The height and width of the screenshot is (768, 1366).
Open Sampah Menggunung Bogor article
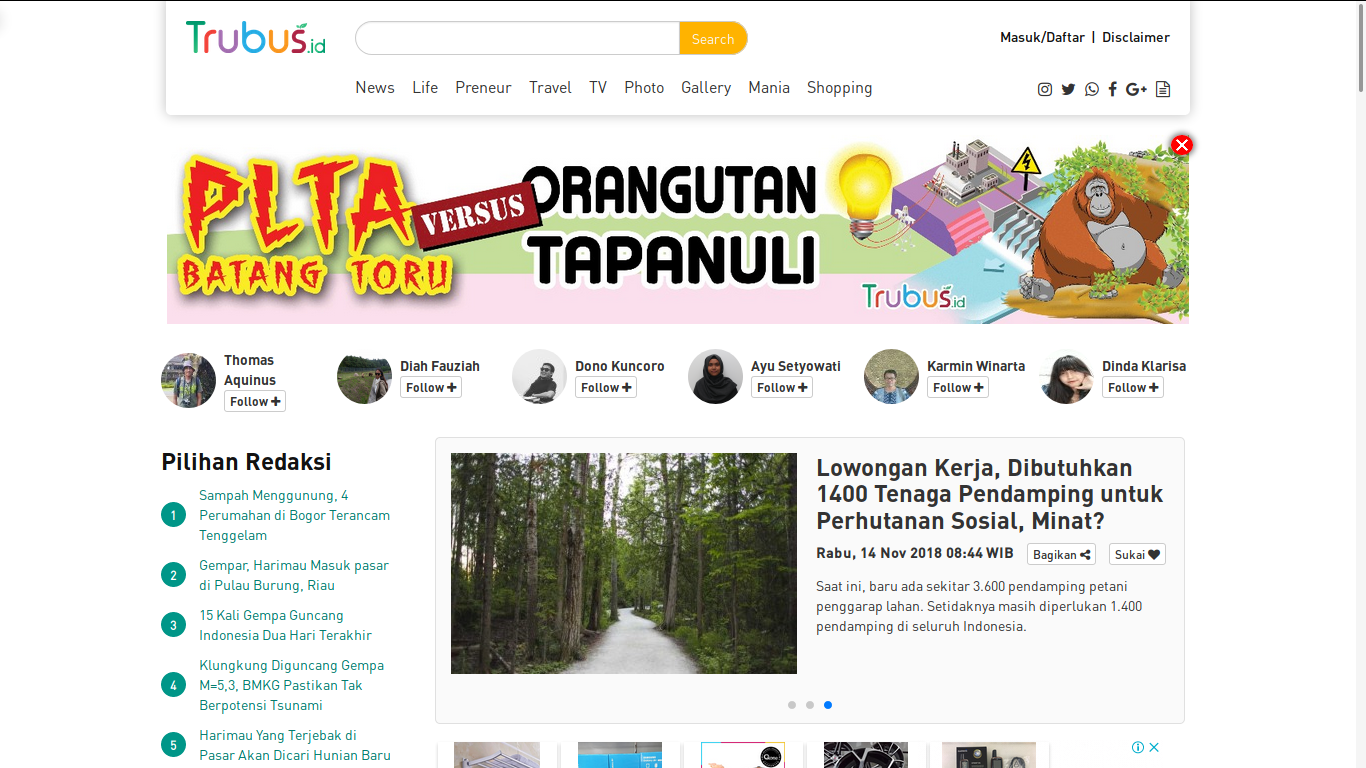294,515
